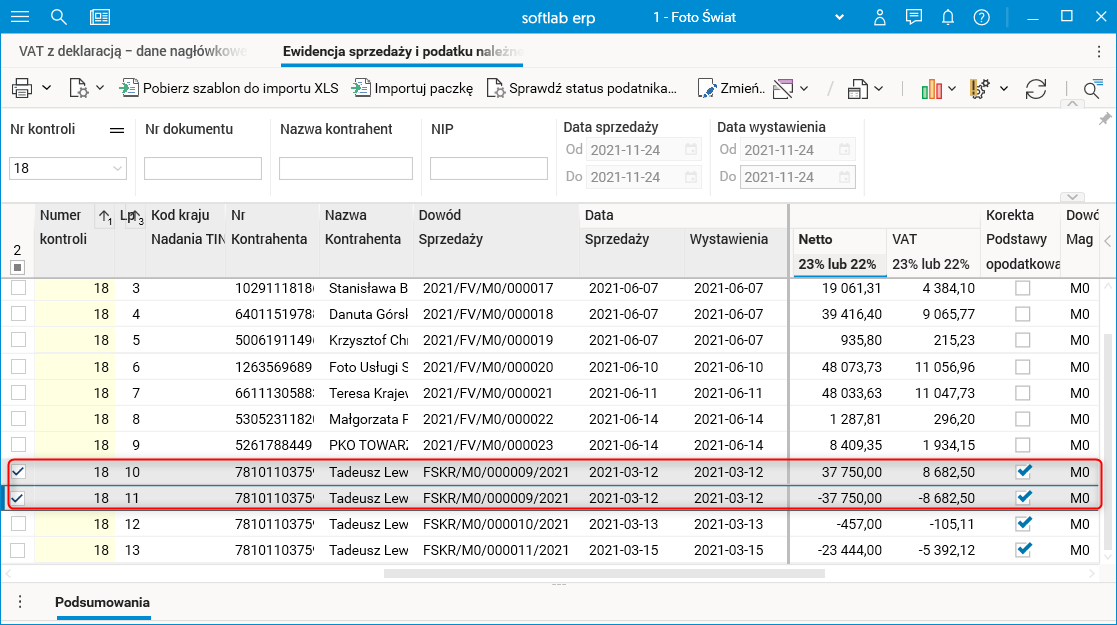Click the help question mark icon

981,17
